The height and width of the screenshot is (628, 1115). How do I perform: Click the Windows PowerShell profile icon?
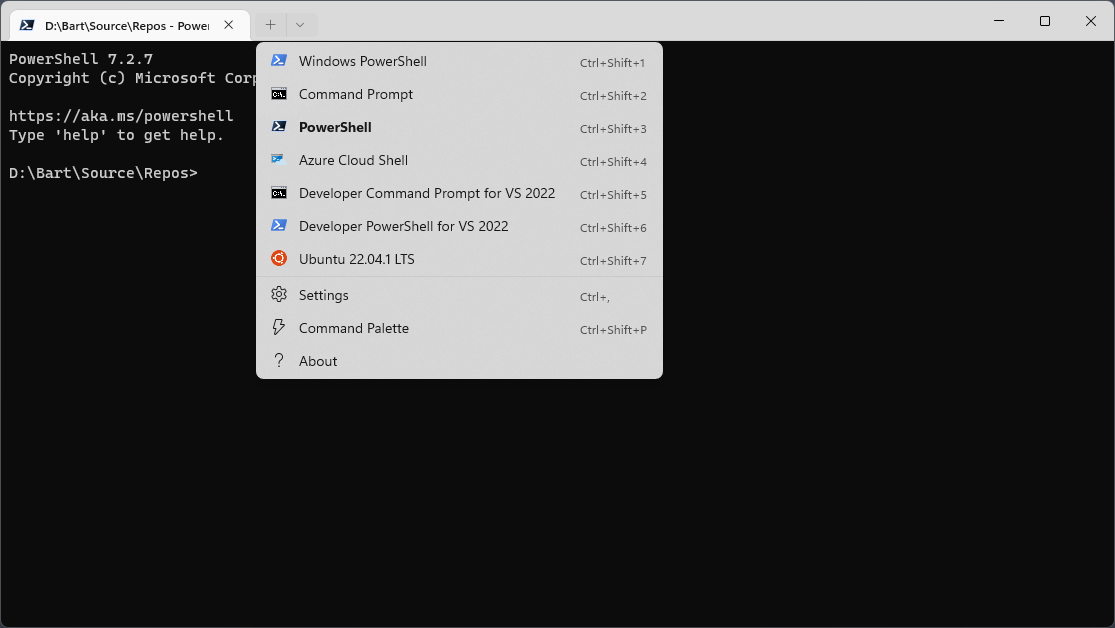(278, 62)
